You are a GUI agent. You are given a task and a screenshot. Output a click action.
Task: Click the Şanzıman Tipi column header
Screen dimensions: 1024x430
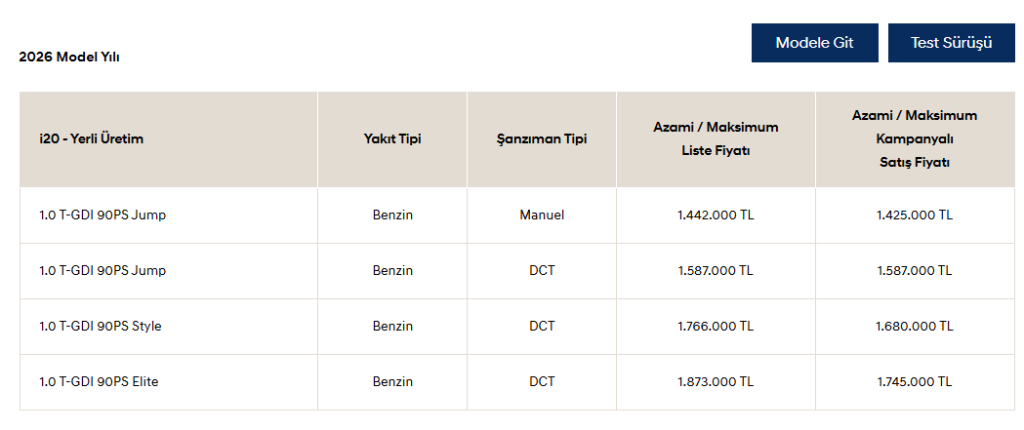pyautogui.click(x=541, y=139)
